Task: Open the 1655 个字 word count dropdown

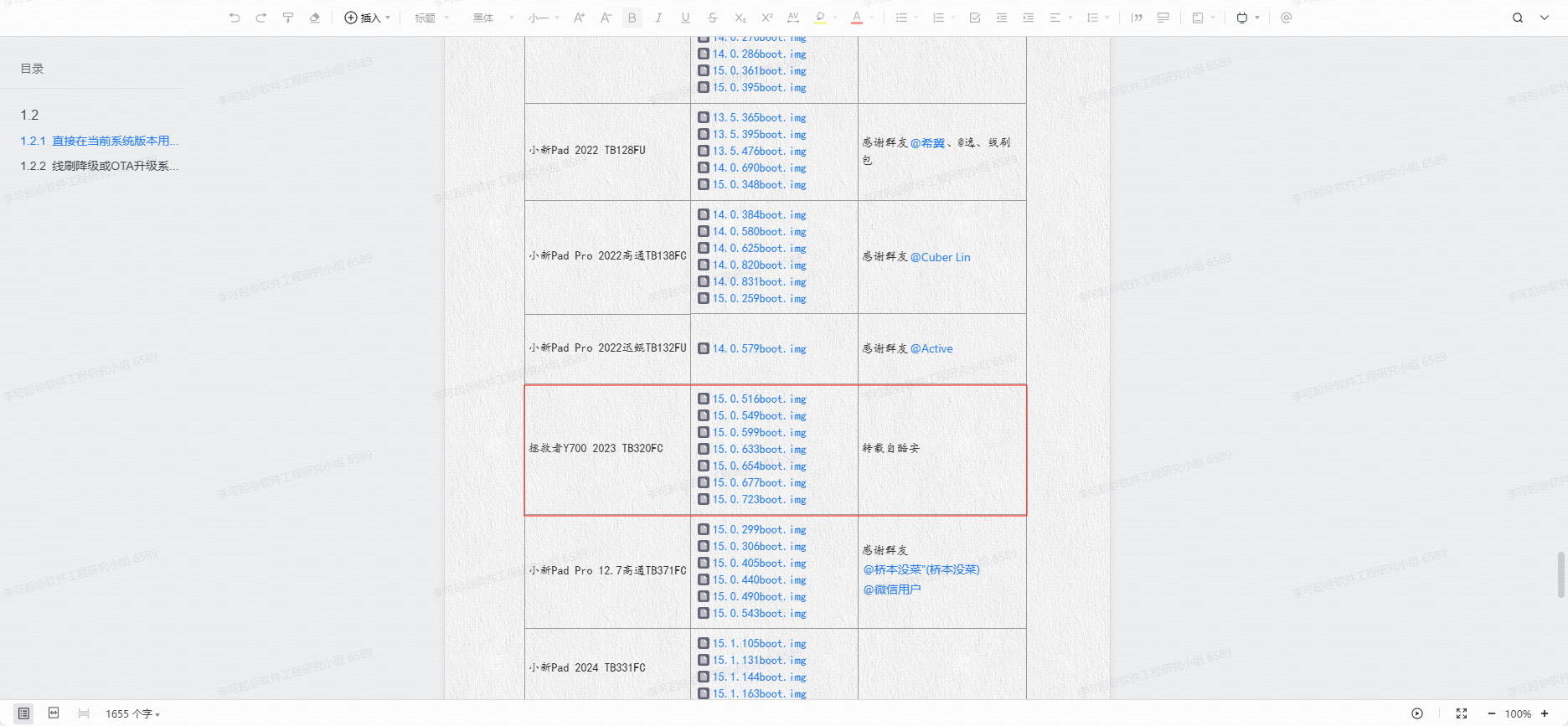Action: pos(132,714)
